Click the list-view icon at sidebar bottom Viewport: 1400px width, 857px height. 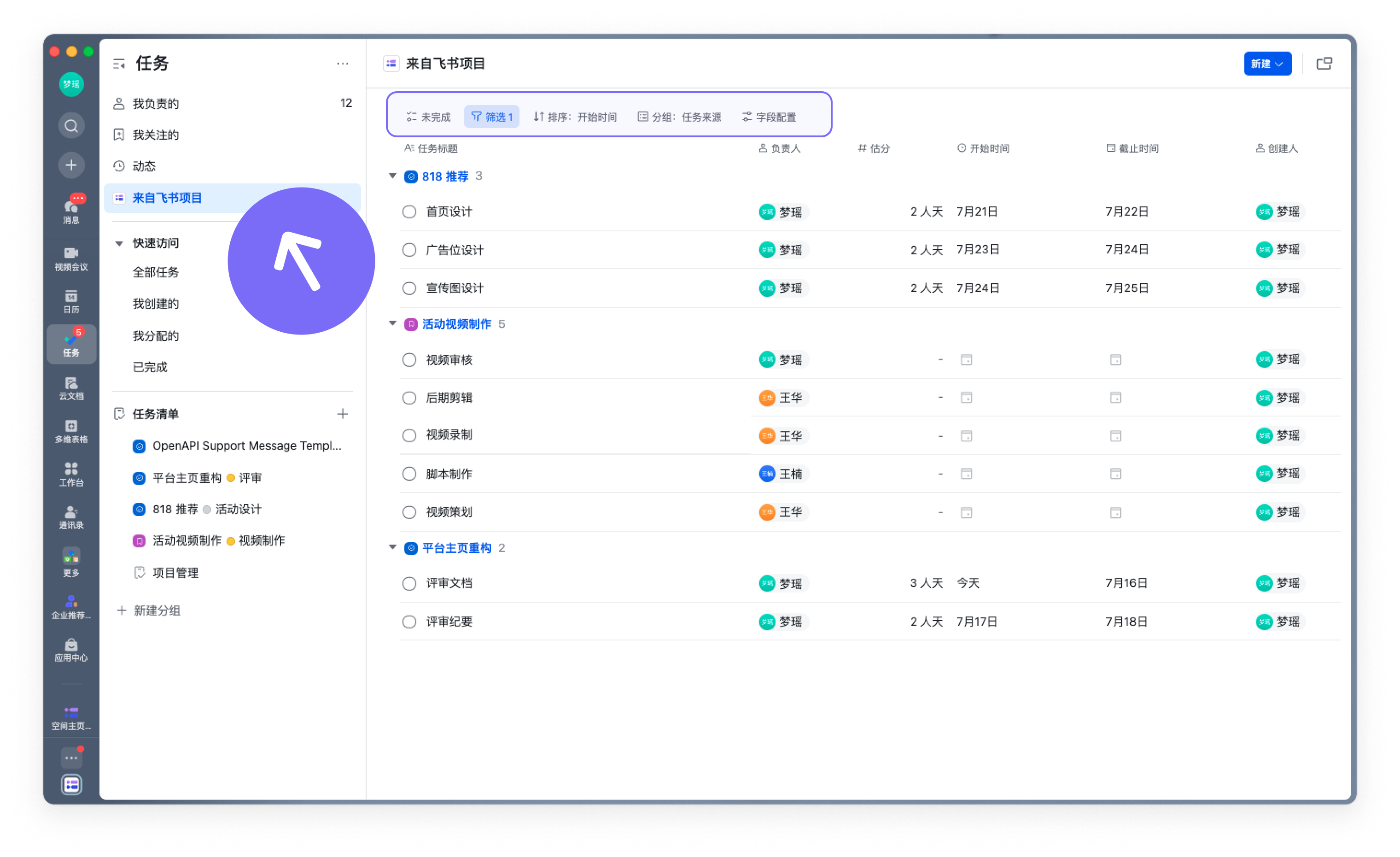pos(71,785)
